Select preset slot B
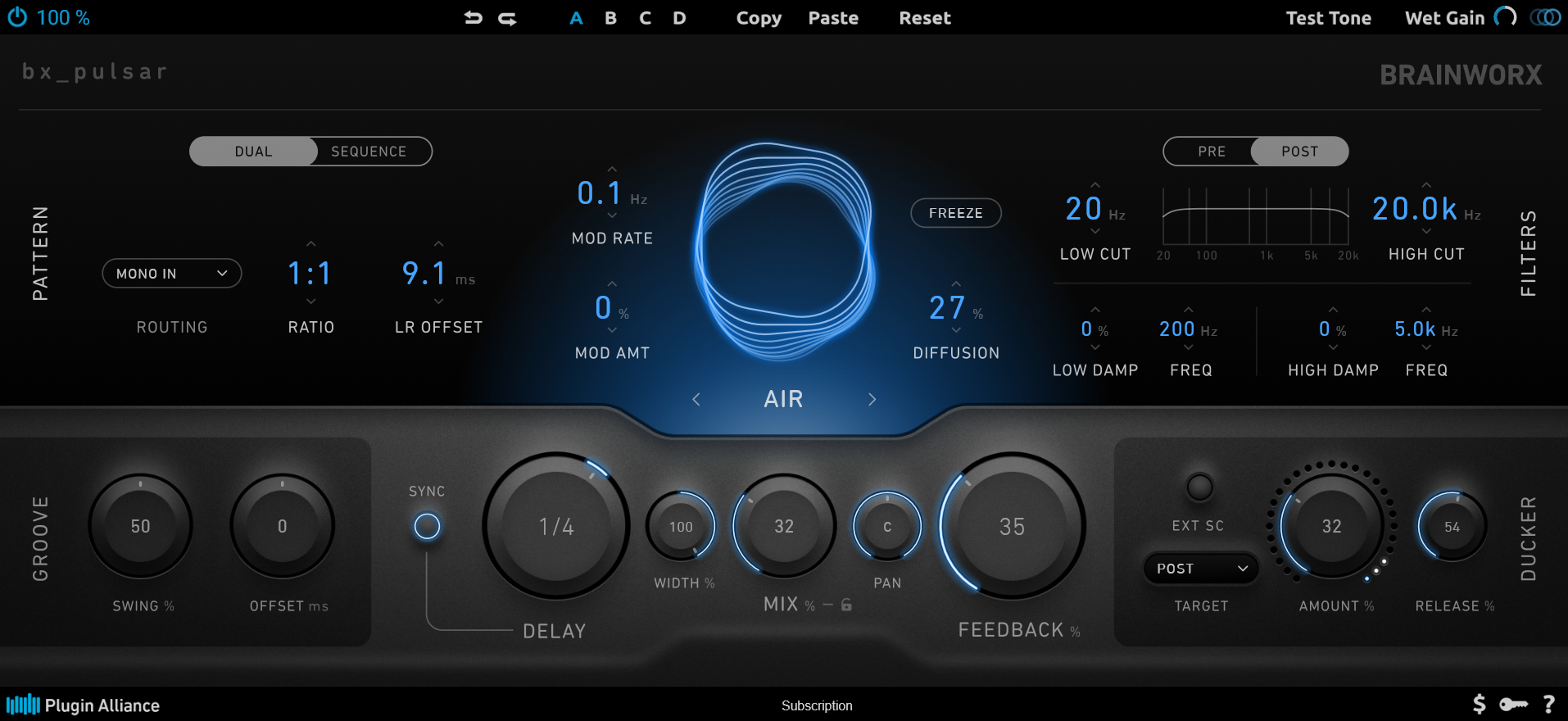Screen dimensions: 1568x721 click(611, 18)
